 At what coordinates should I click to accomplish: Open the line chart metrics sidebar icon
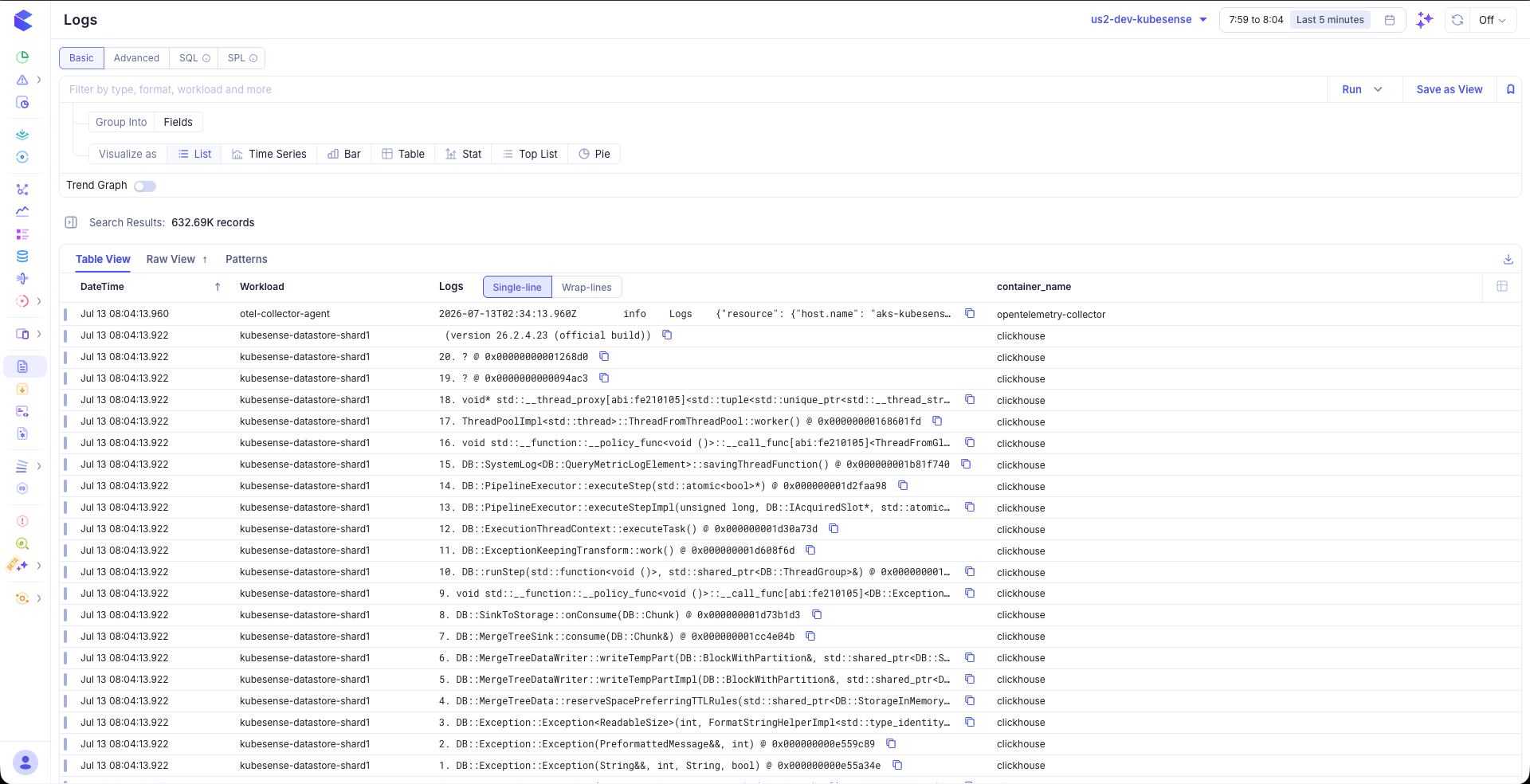coord(22,211)
